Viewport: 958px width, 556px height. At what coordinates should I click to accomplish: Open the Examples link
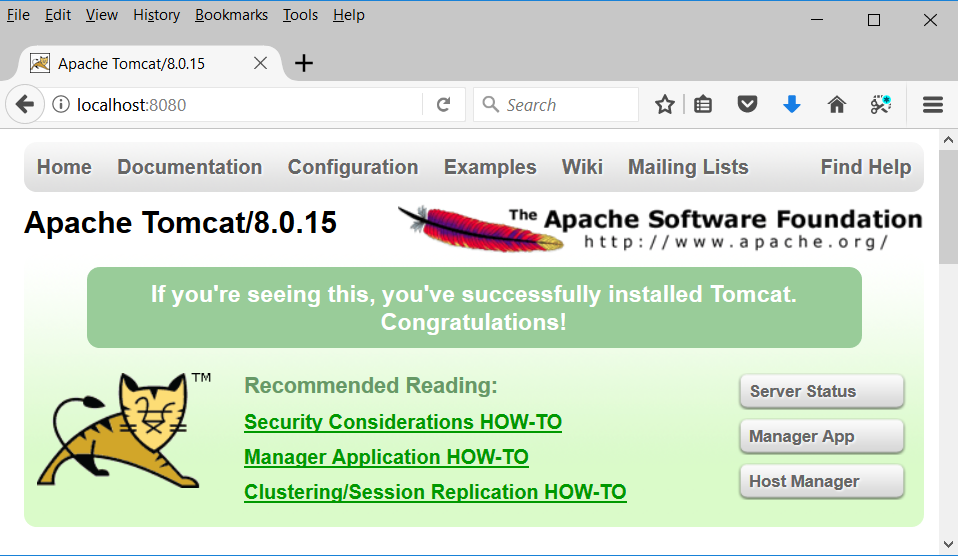(x=490, y=167)
